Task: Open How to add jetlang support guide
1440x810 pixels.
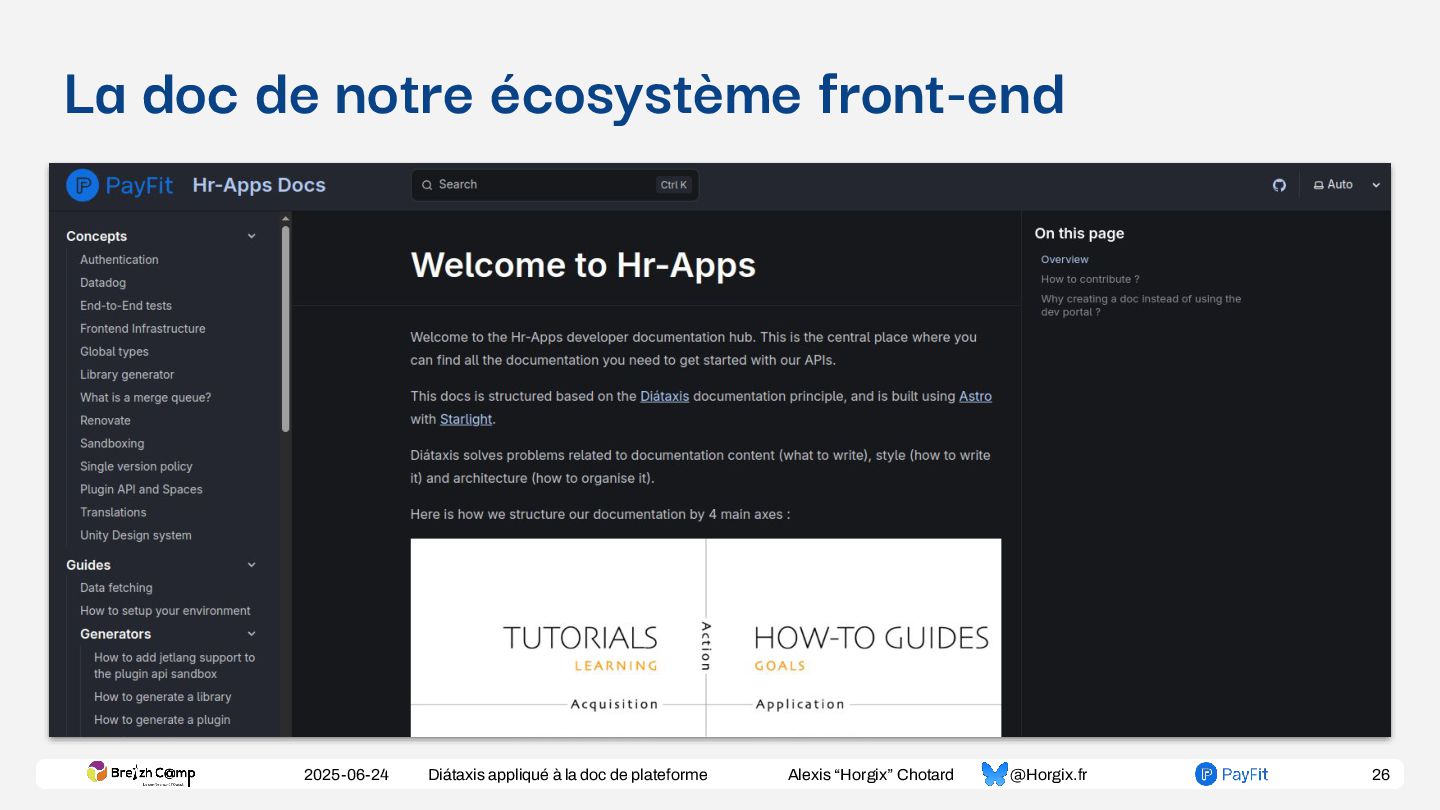Action: [x=174, y=666]
